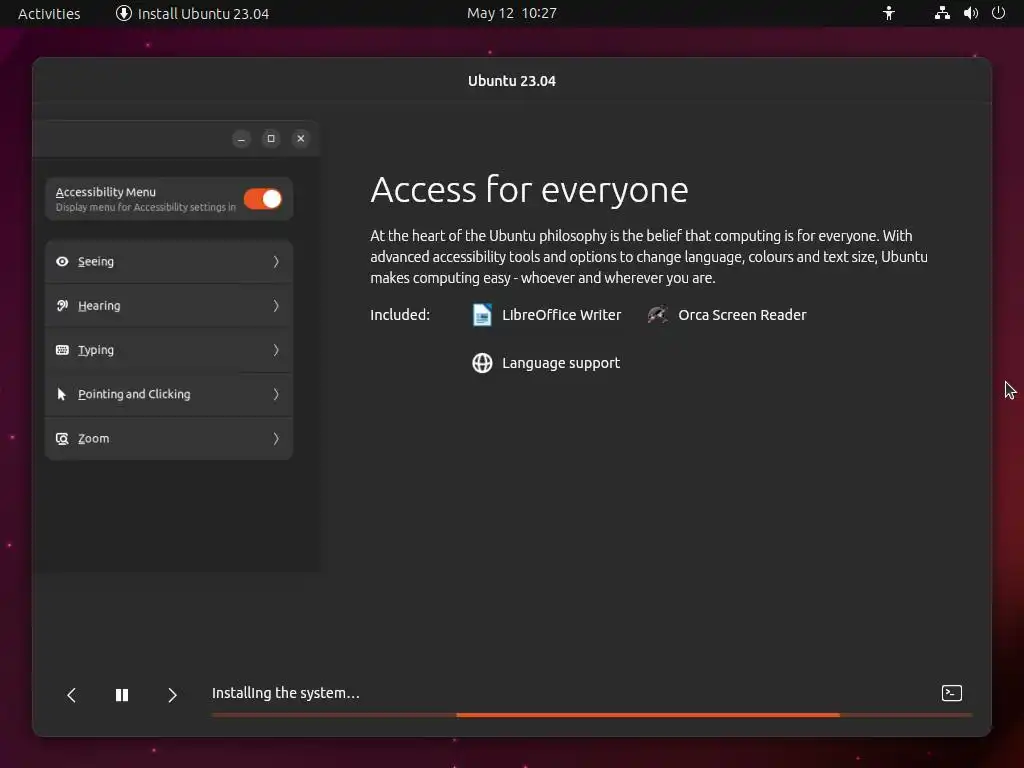
Task: Show the installer terminal log
Action: [952, 693]
